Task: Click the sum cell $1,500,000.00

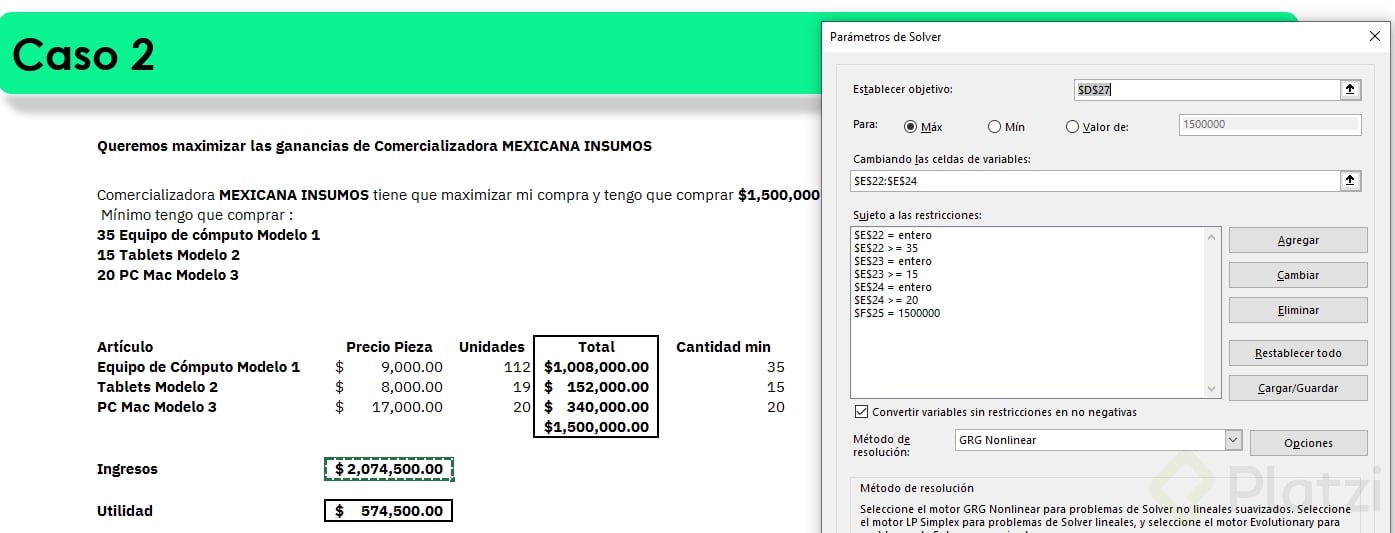Action: (596, 427)
